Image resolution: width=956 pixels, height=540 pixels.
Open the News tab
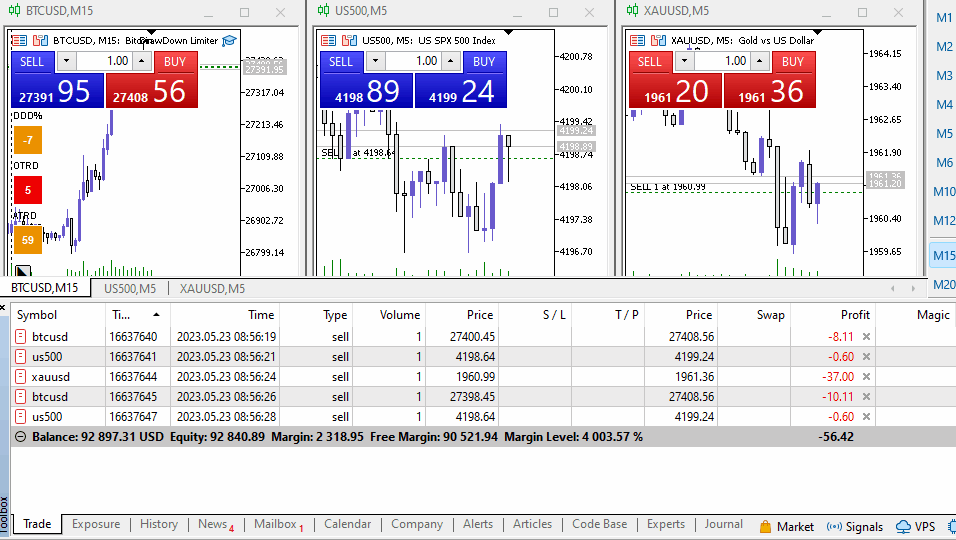click(x=216, y=524)
